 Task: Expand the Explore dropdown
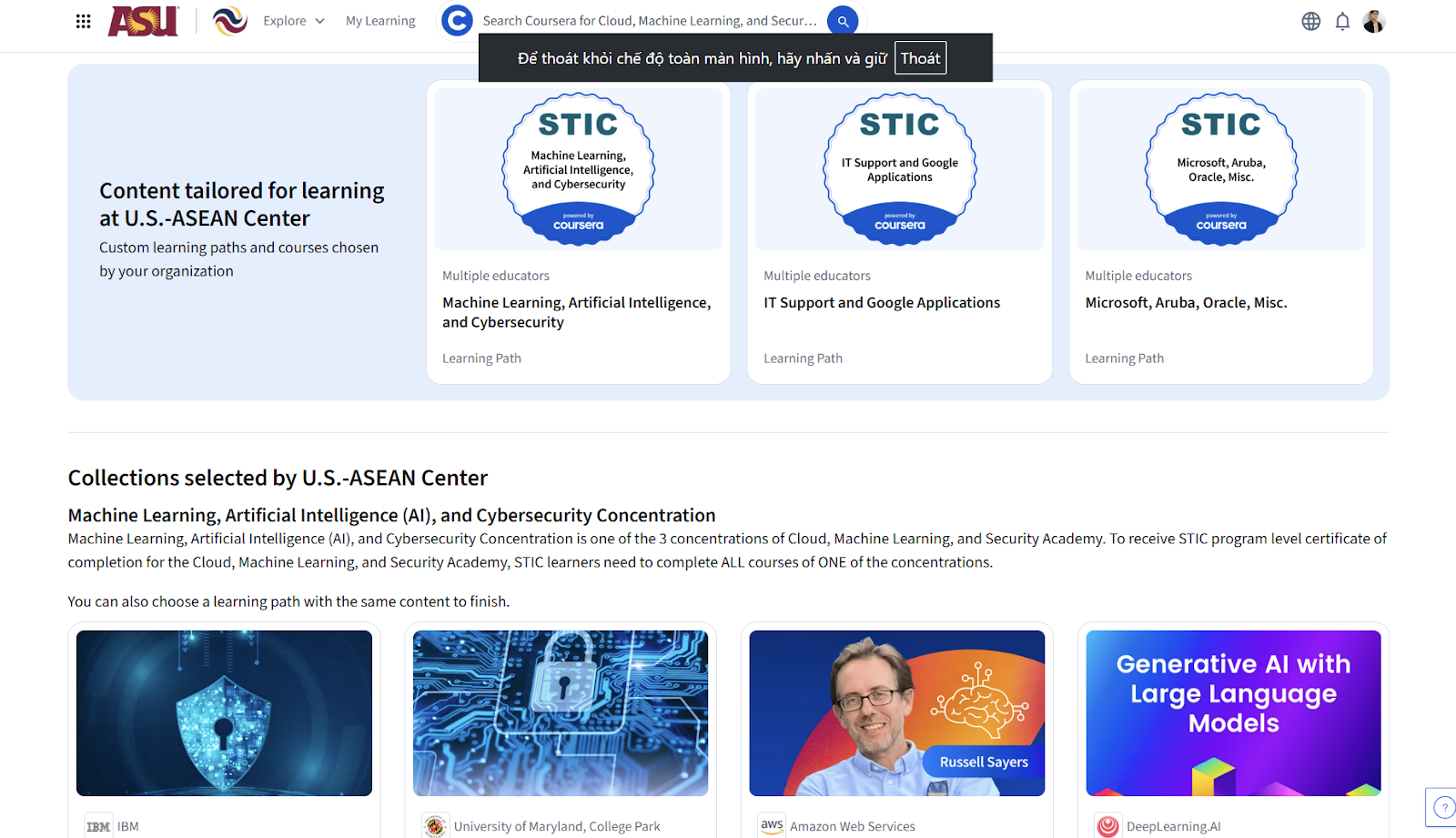click(x=293, y=20)
